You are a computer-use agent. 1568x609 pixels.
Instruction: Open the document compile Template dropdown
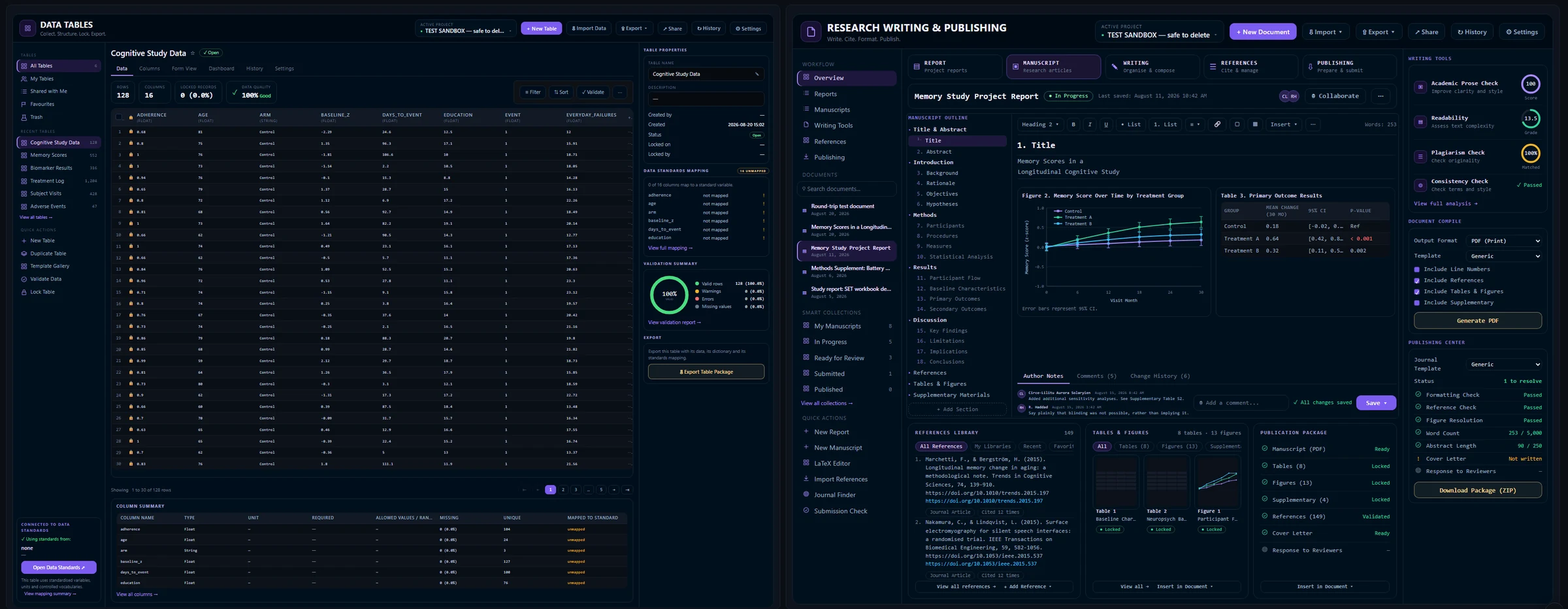[x=1503, y=256]
